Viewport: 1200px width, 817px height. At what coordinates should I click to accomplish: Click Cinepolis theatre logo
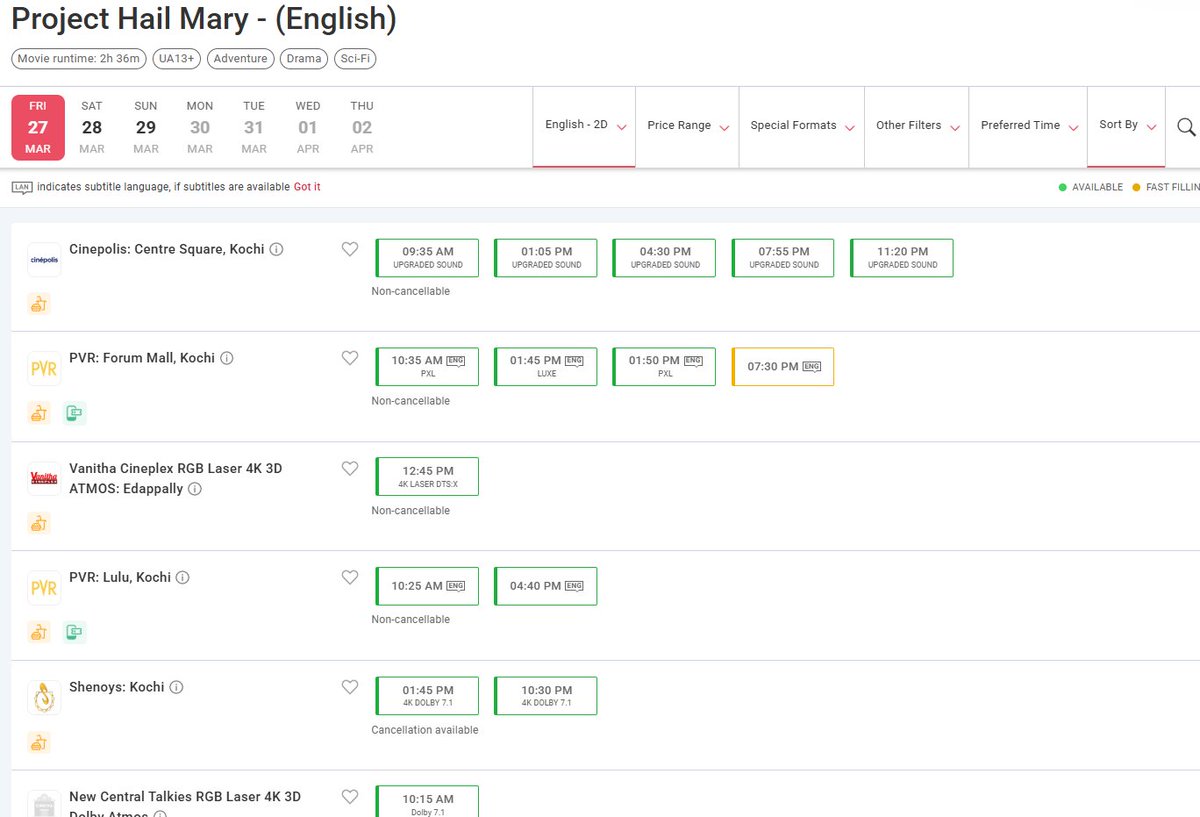point(44,260)
